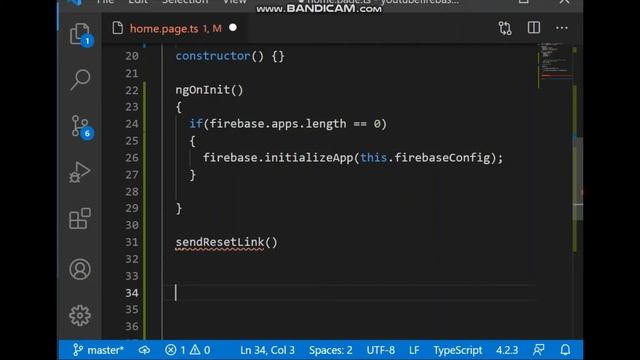
Task: Open the Explorer view in activity bar
Action: (80, 34)
